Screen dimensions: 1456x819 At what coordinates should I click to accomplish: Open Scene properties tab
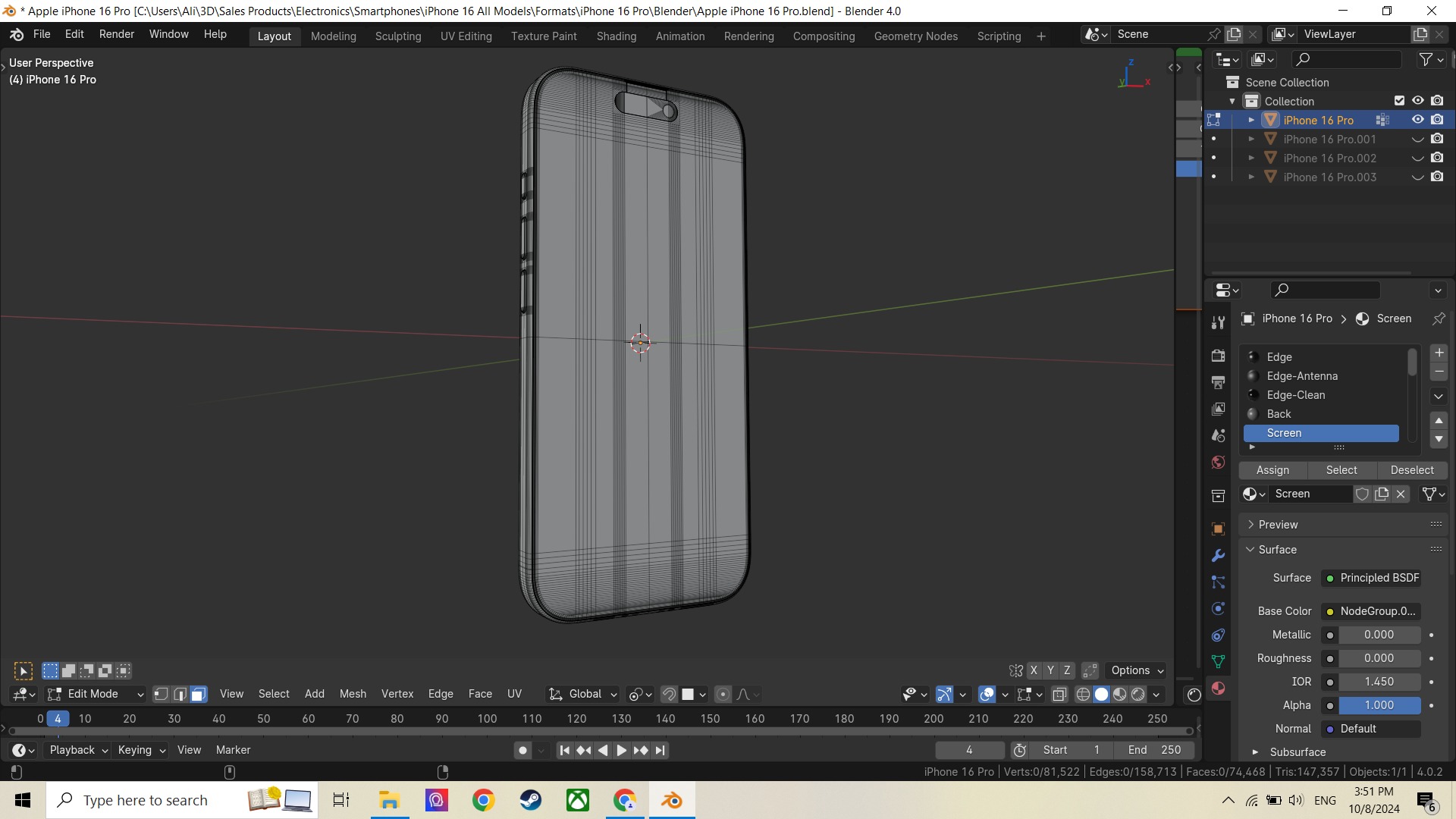coord(1218,435)
